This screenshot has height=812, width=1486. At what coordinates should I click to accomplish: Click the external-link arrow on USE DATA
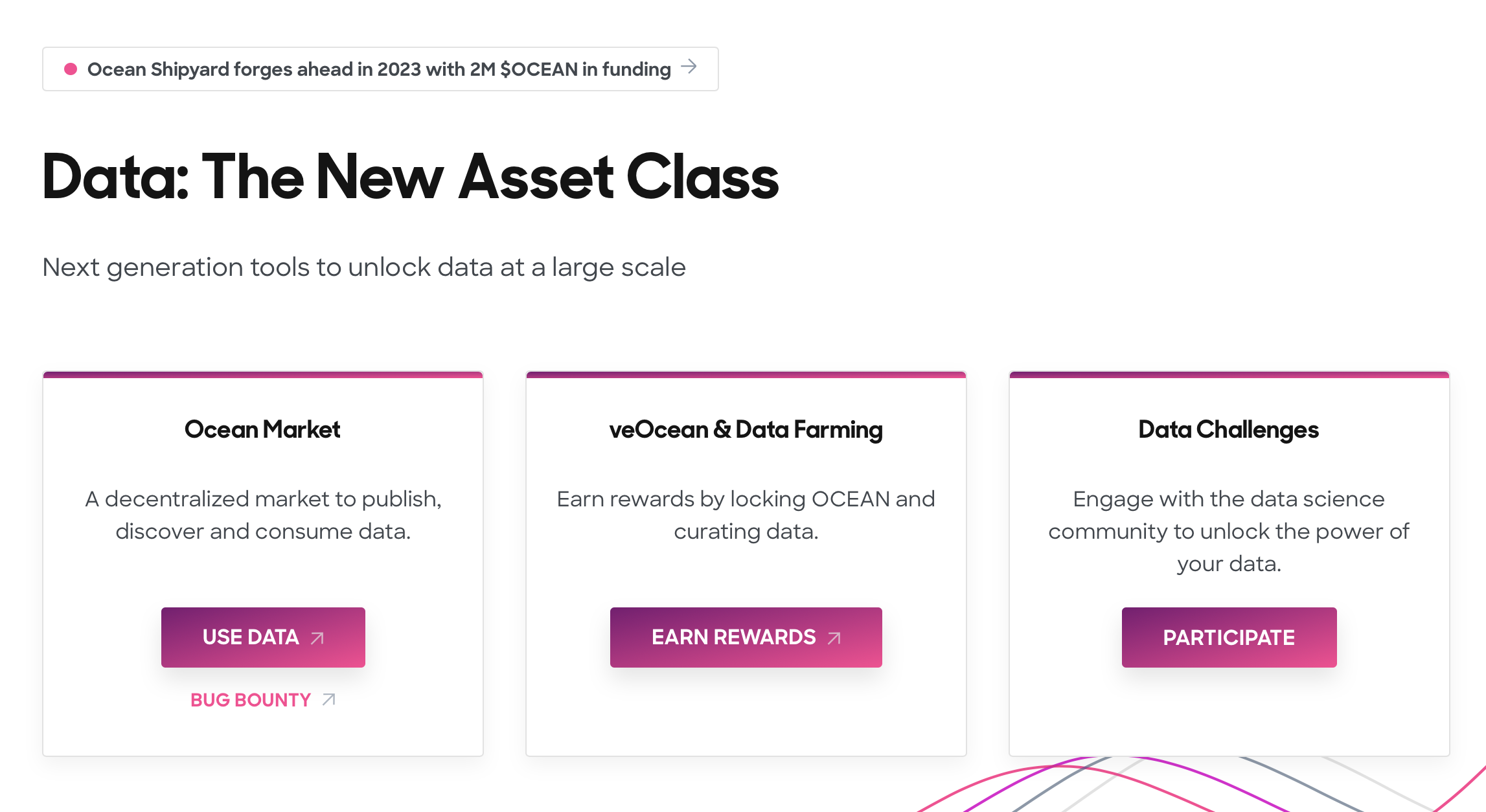tap(317, 638)
